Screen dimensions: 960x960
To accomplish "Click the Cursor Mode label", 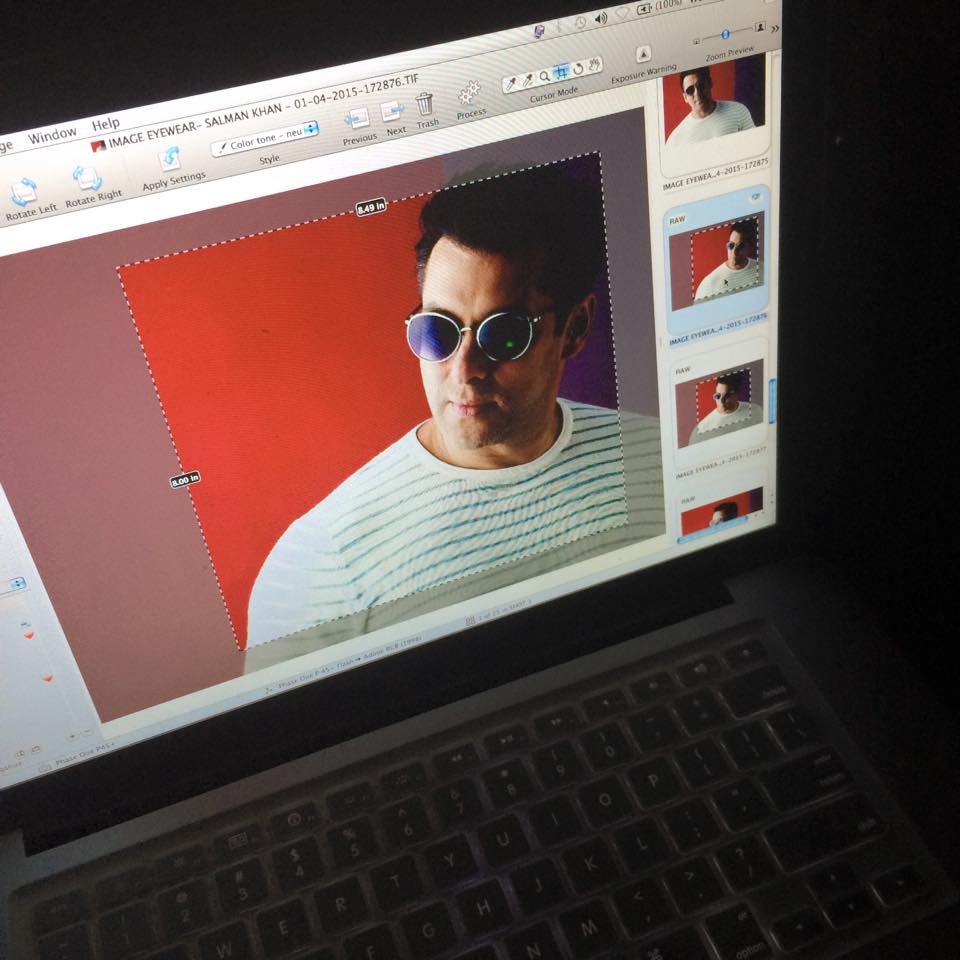I will [x=554, y=95].
